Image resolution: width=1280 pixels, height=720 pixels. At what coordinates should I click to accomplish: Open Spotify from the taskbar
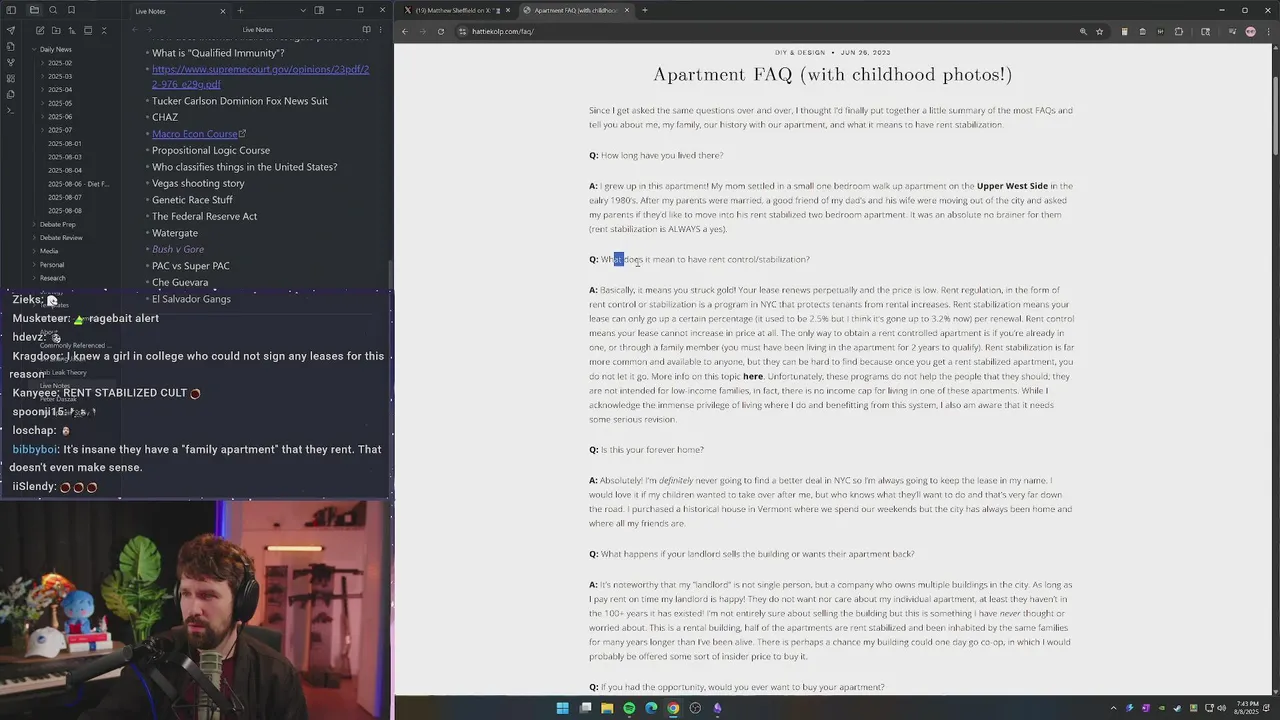pyautogui.click(x=629, y=708)
